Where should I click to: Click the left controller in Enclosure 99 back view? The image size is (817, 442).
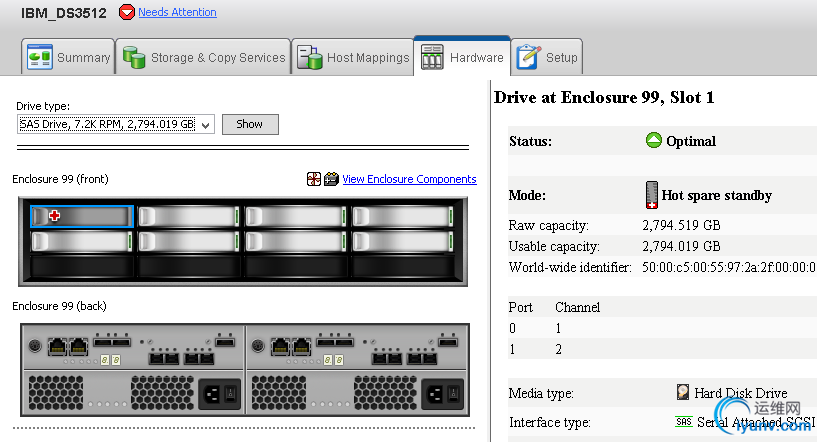tap(133, 348)
